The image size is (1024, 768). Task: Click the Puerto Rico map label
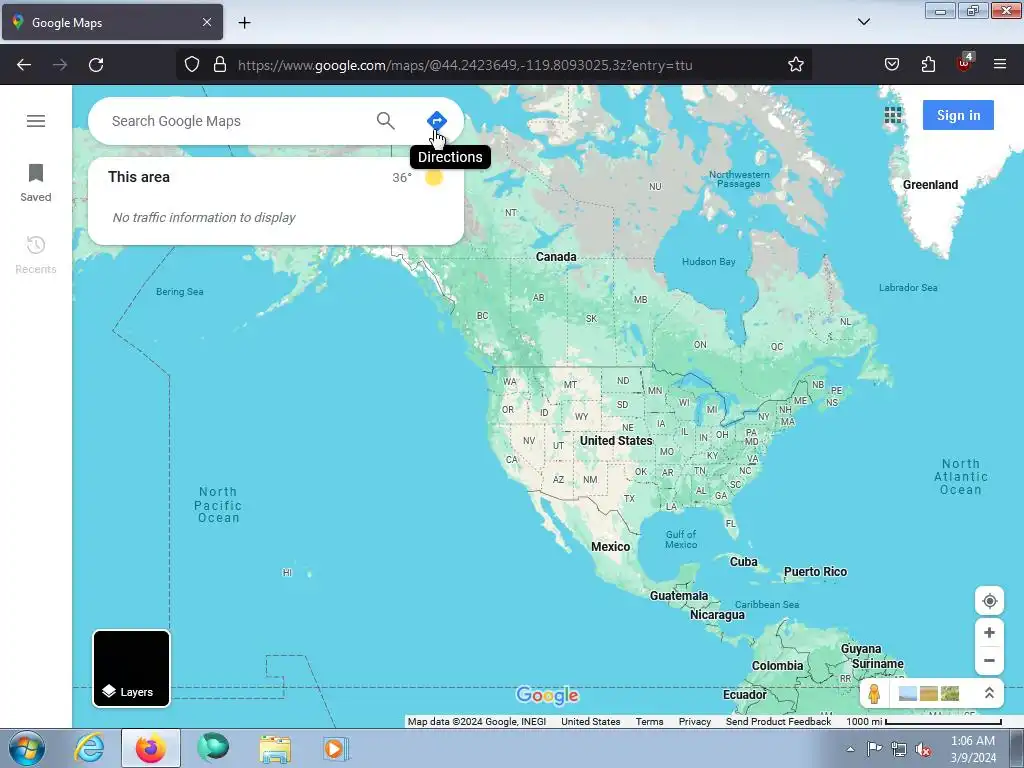[815, 571]
